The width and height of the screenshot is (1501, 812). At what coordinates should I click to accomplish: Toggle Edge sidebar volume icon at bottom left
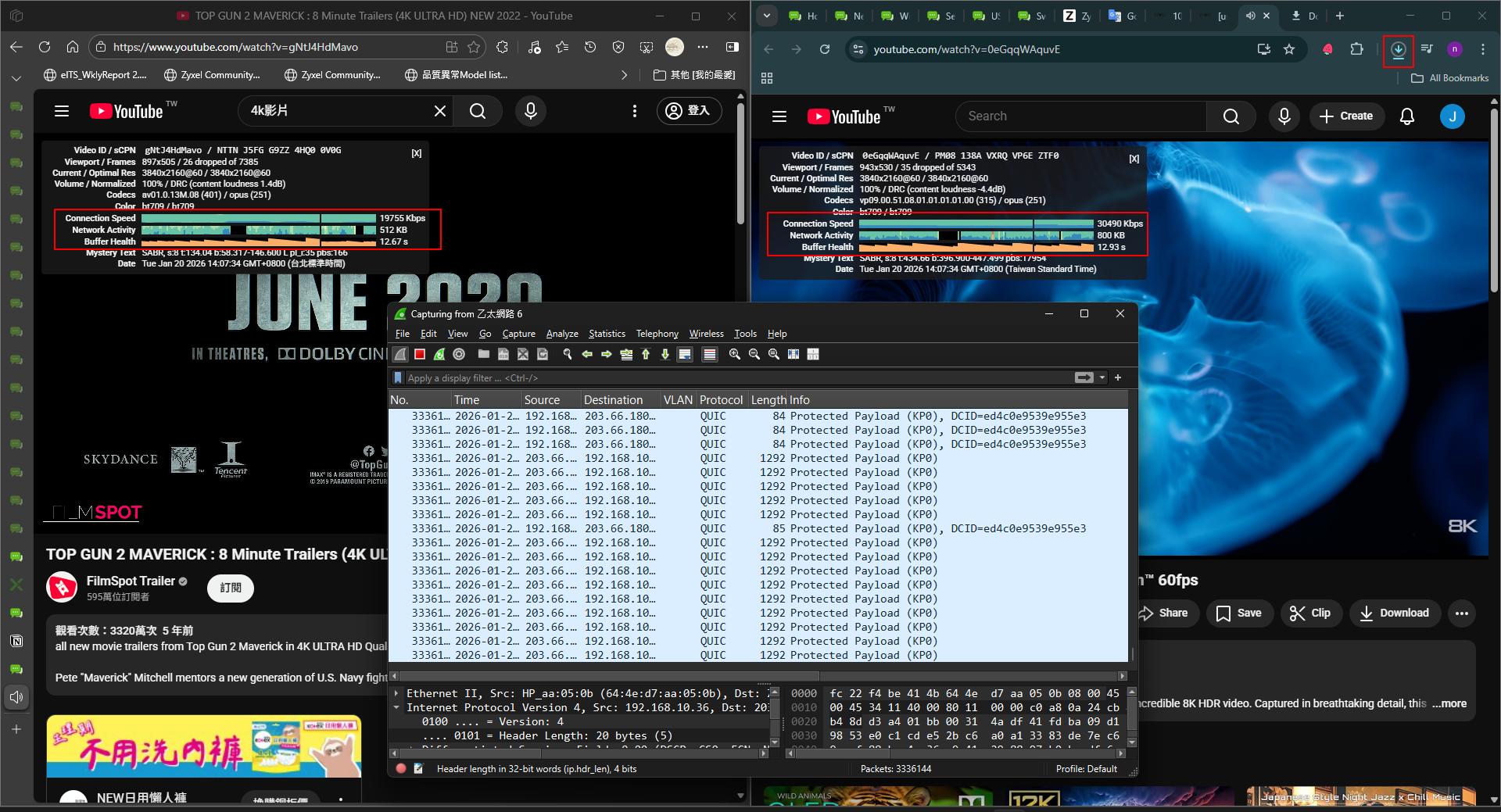pyautogui.click(x=16, y=697)
